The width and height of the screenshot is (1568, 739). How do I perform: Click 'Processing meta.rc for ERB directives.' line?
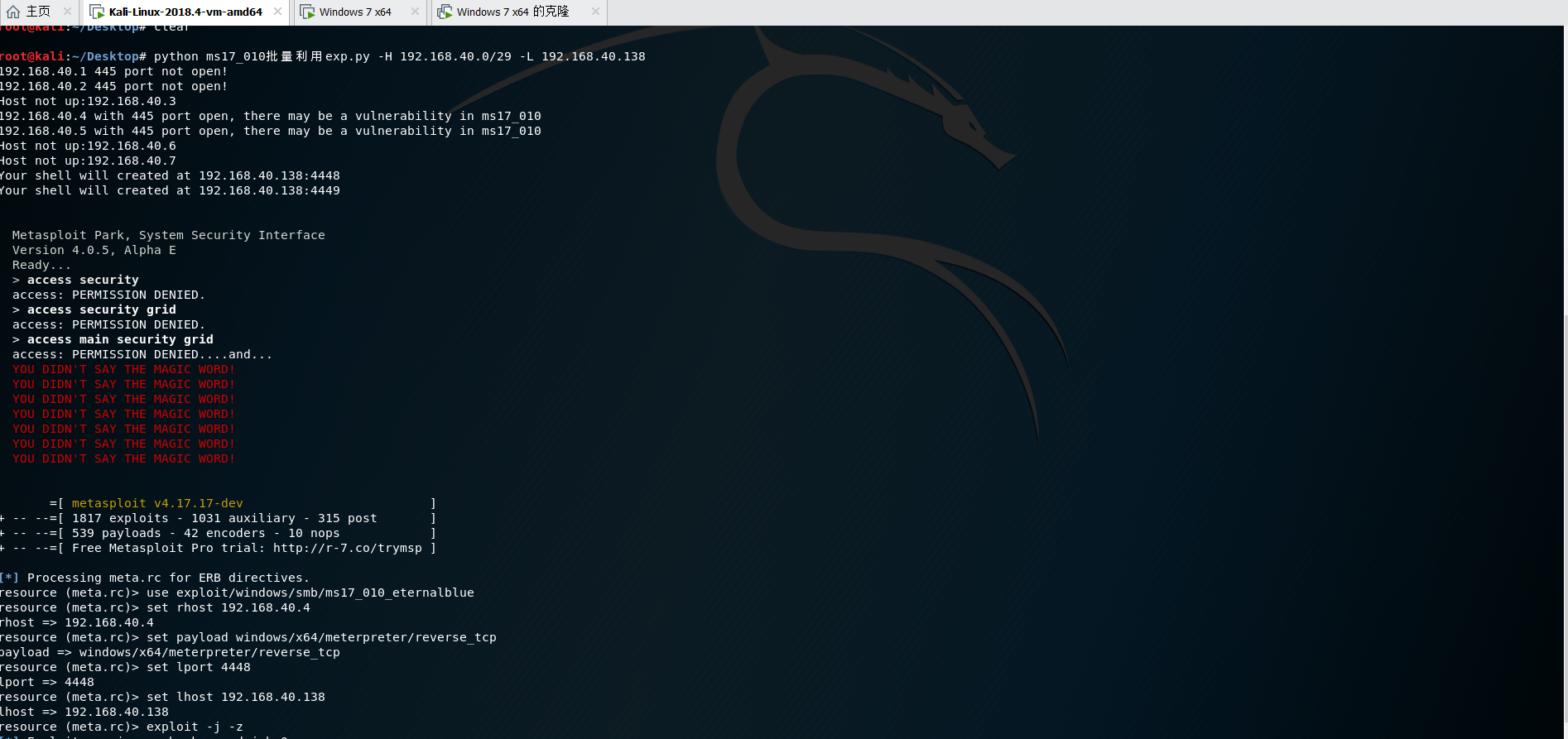pos(155,578)
